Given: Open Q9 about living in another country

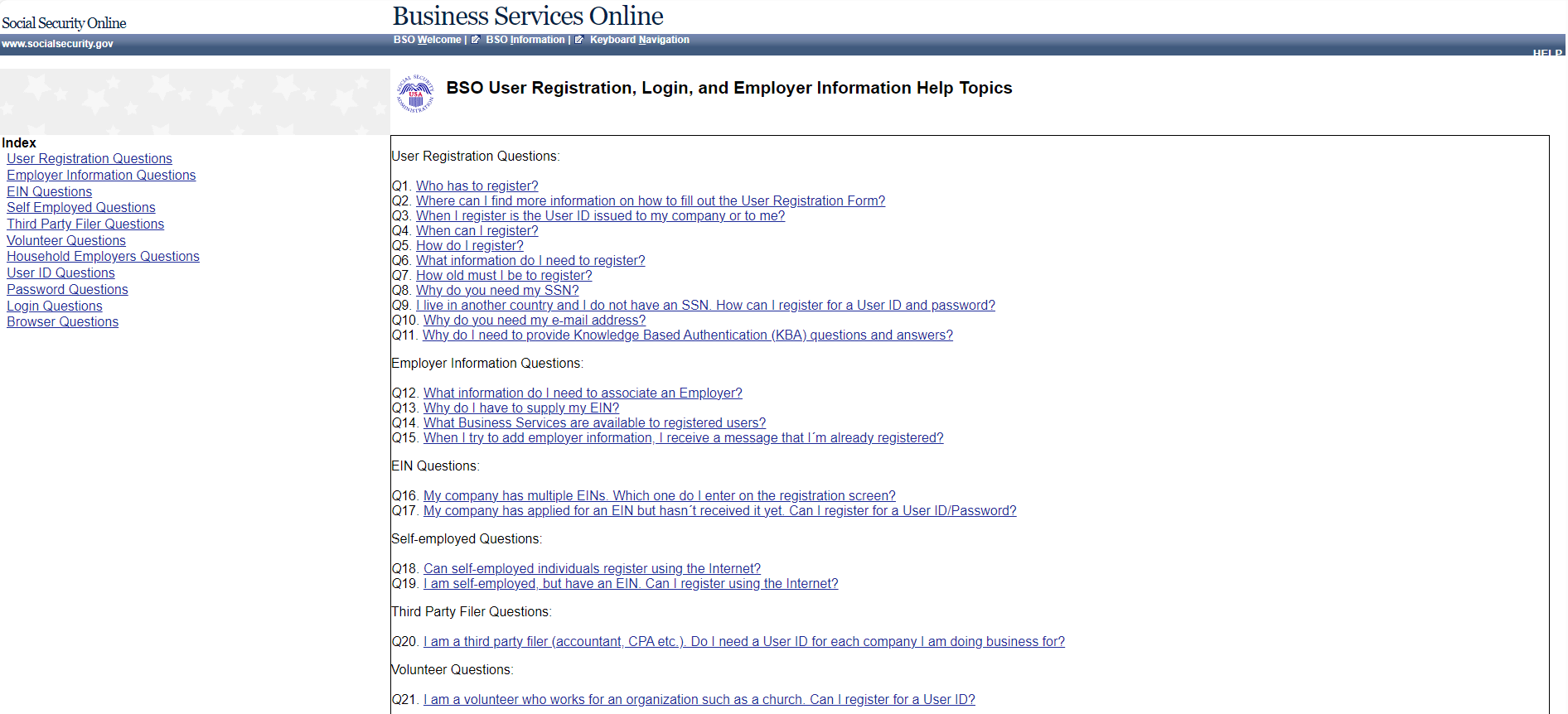Looking at the screenshot, I should (x=705, y=306).
